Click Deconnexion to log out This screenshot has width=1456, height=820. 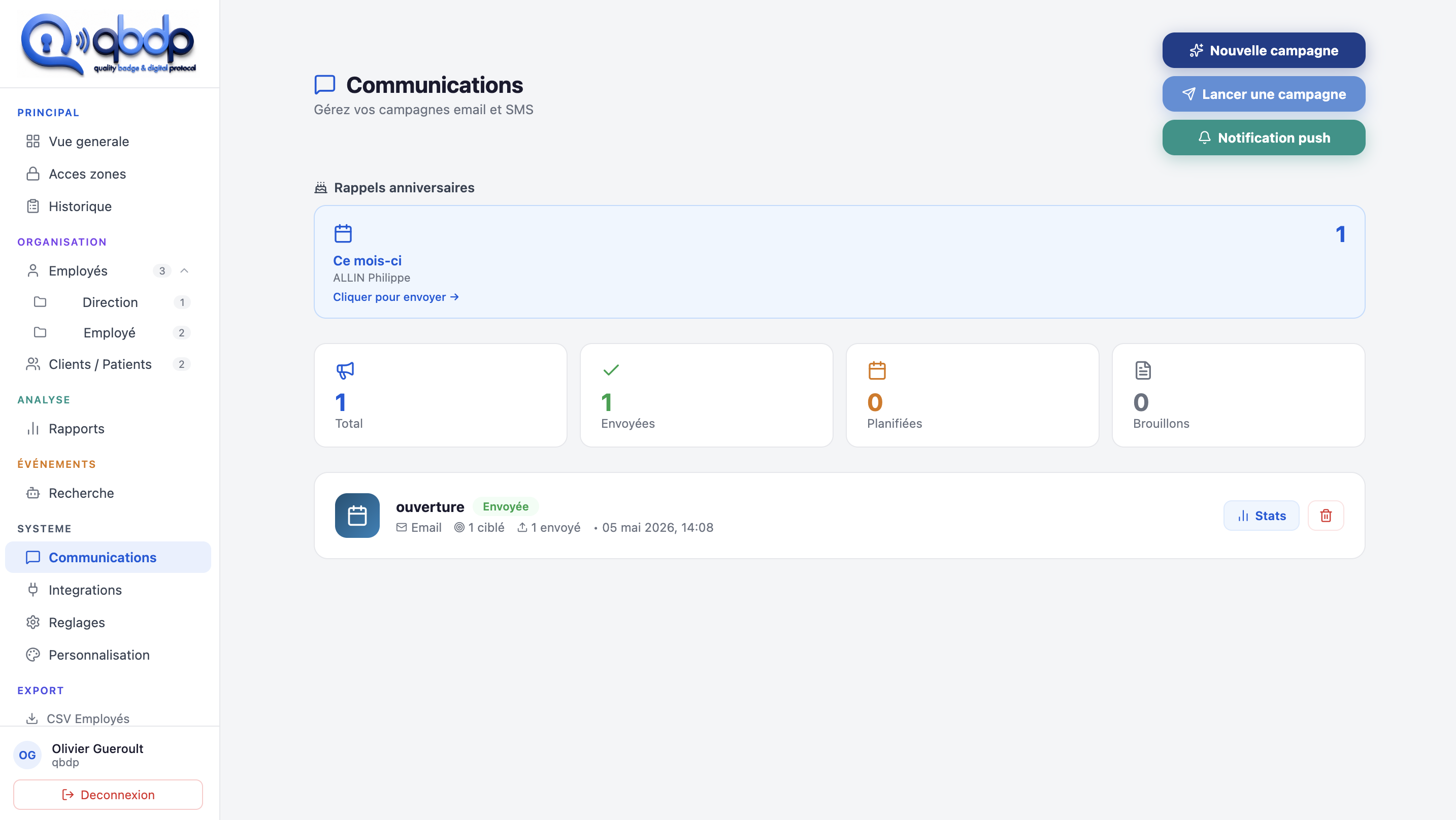(x=108, y=795)
